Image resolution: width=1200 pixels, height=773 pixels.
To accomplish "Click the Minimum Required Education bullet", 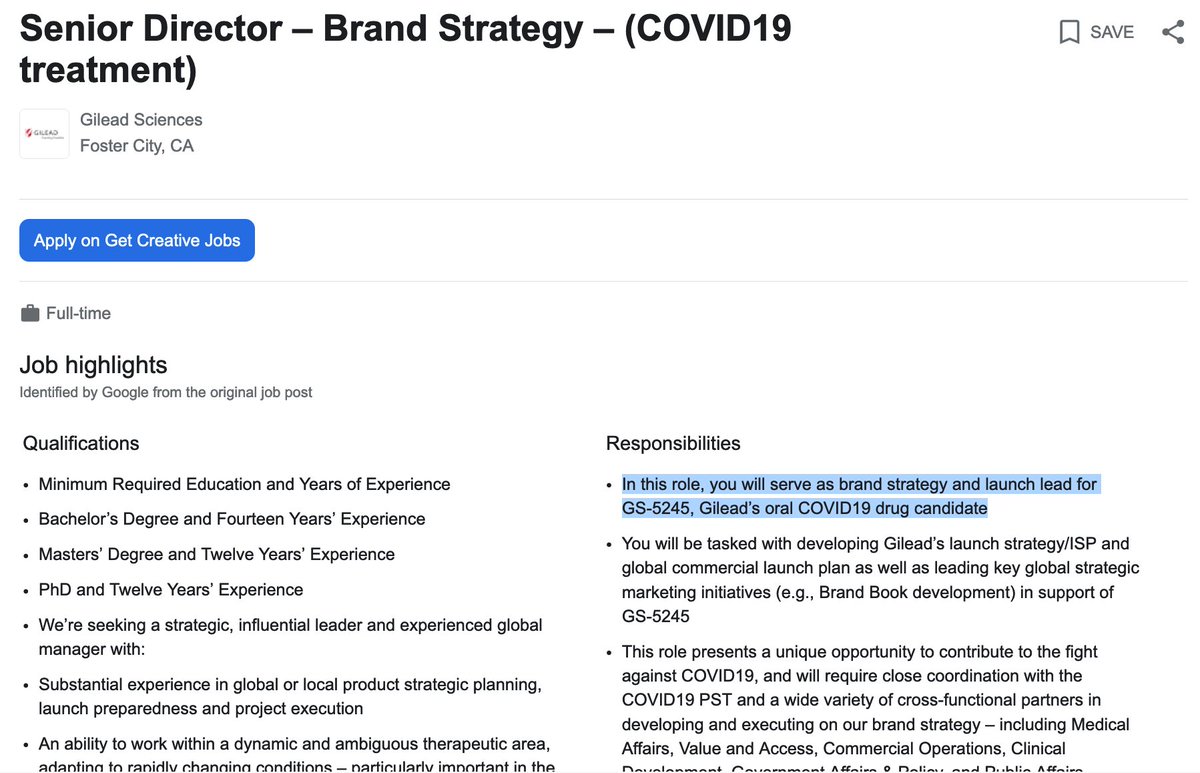I will (x=244, y=484).
